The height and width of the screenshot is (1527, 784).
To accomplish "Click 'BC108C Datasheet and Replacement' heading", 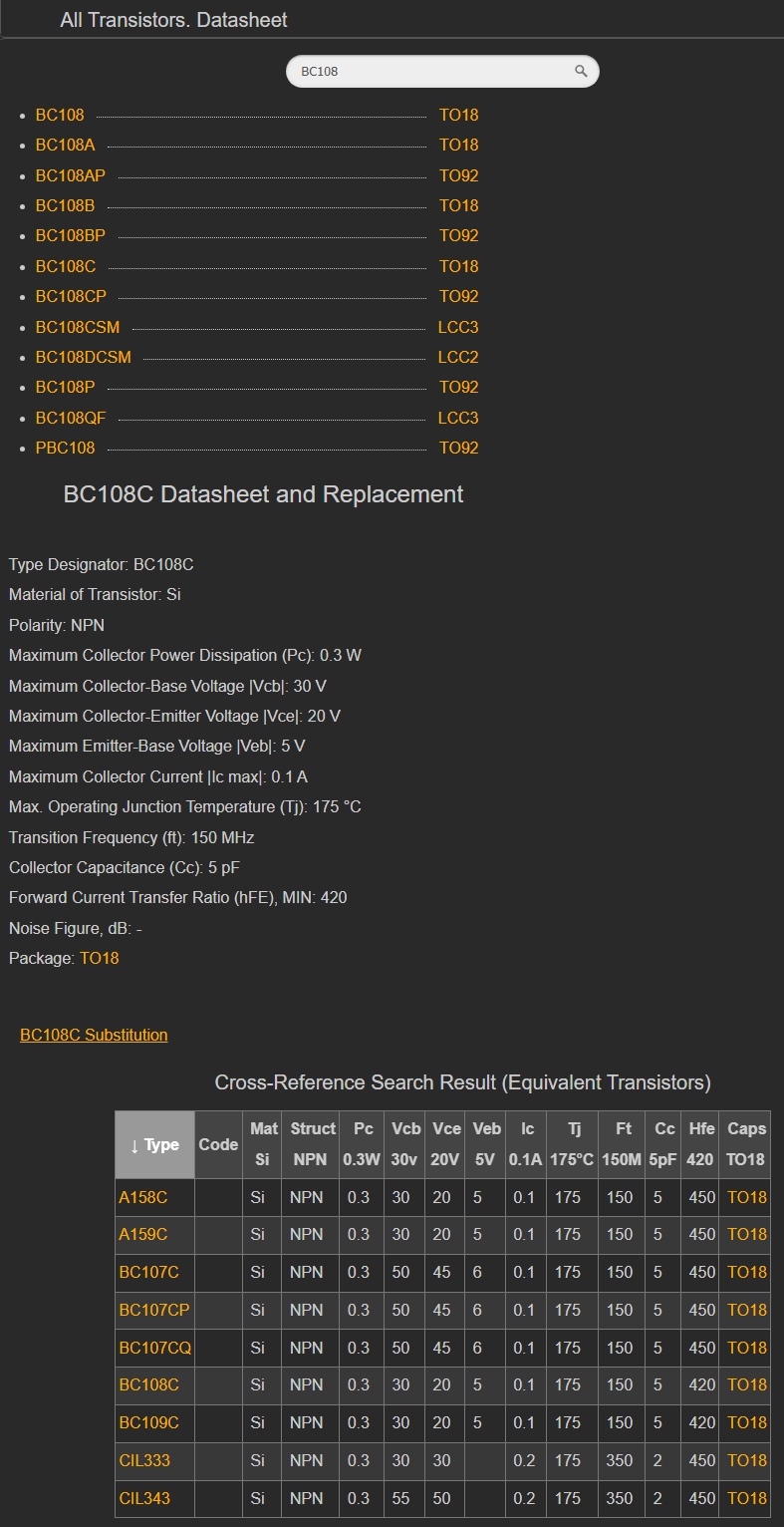I will click(x=264, y=494).
